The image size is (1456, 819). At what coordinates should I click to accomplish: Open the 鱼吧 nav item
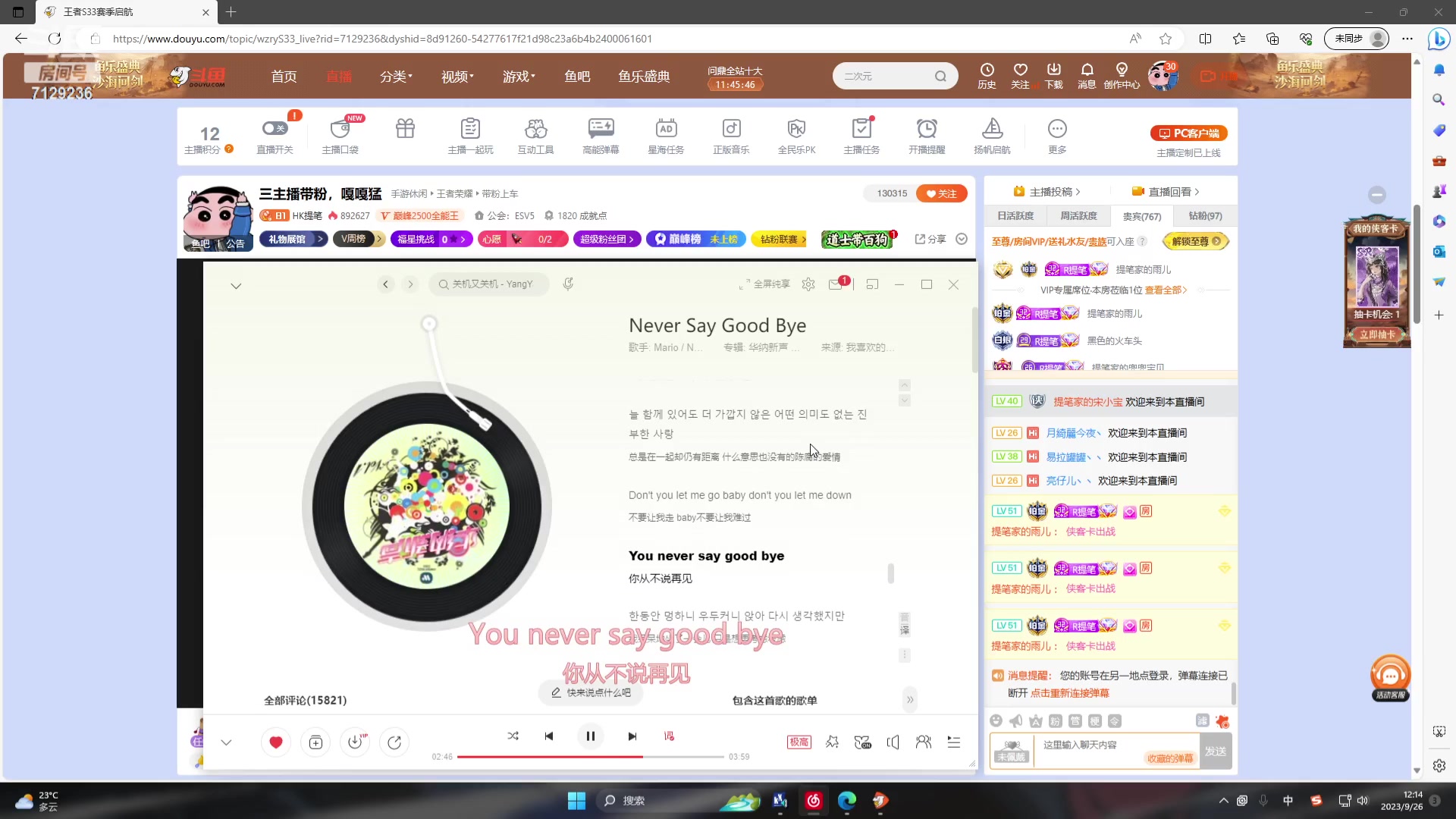coord(577,77)
